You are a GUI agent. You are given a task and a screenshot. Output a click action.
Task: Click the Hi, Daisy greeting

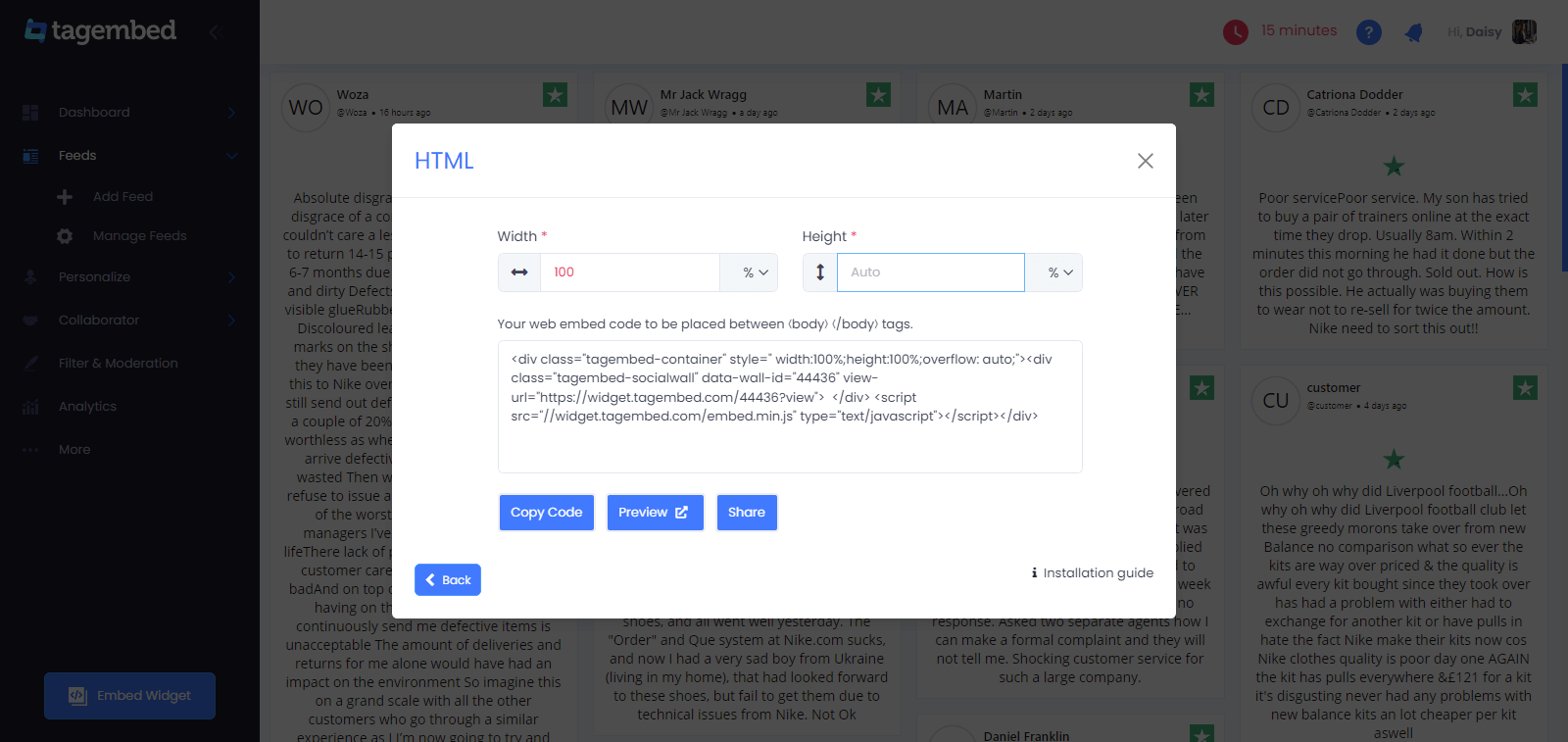(x=1474, y=32)
